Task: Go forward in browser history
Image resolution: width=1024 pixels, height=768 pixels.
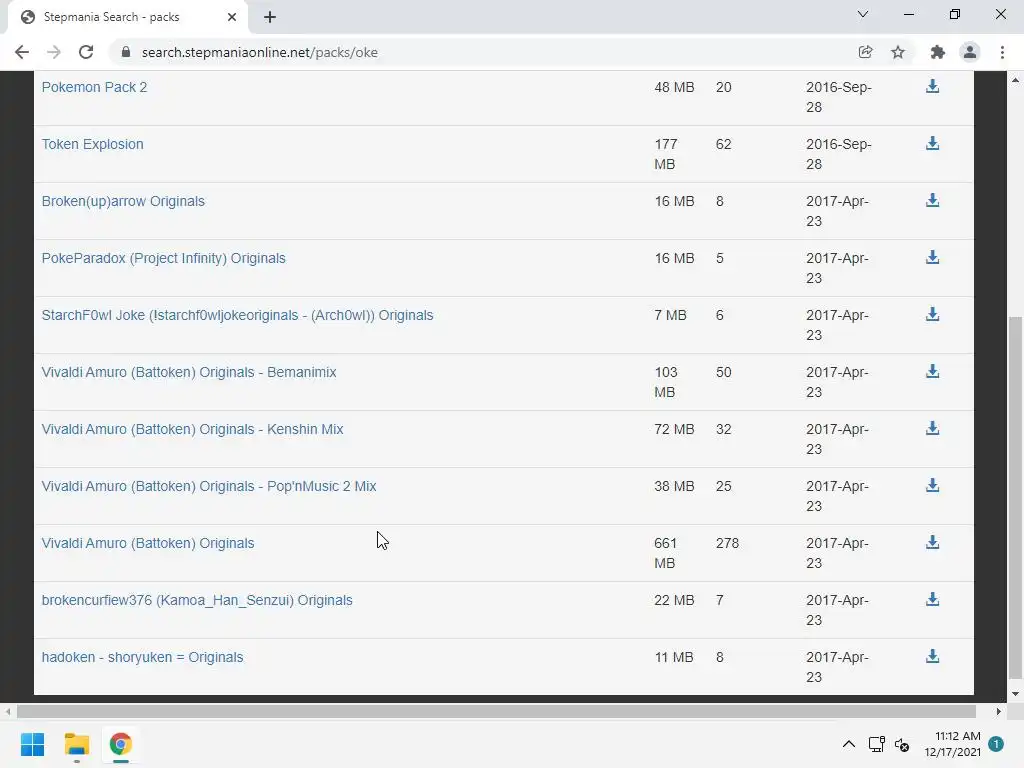Action: tap(54, 52)
